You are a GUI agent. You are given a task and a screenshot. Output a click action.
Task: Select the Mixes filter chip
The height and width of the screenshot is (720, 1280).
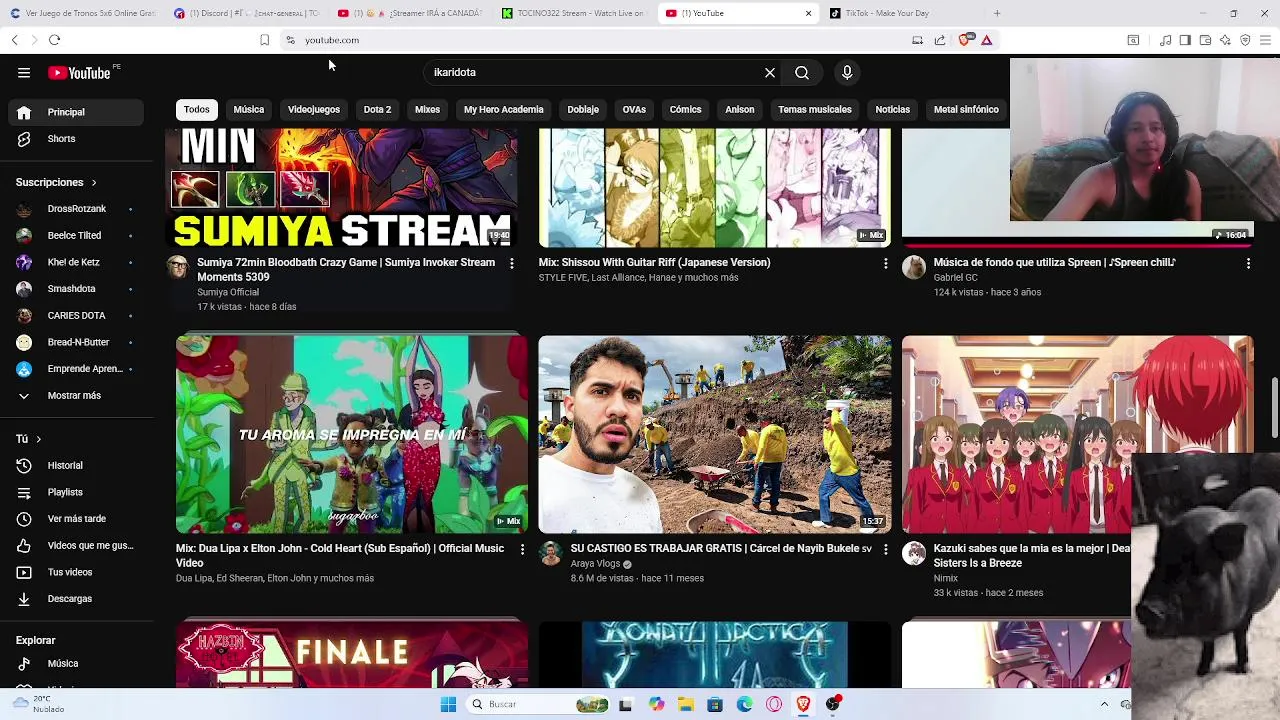pyautogui.click(x=427, y=109)
